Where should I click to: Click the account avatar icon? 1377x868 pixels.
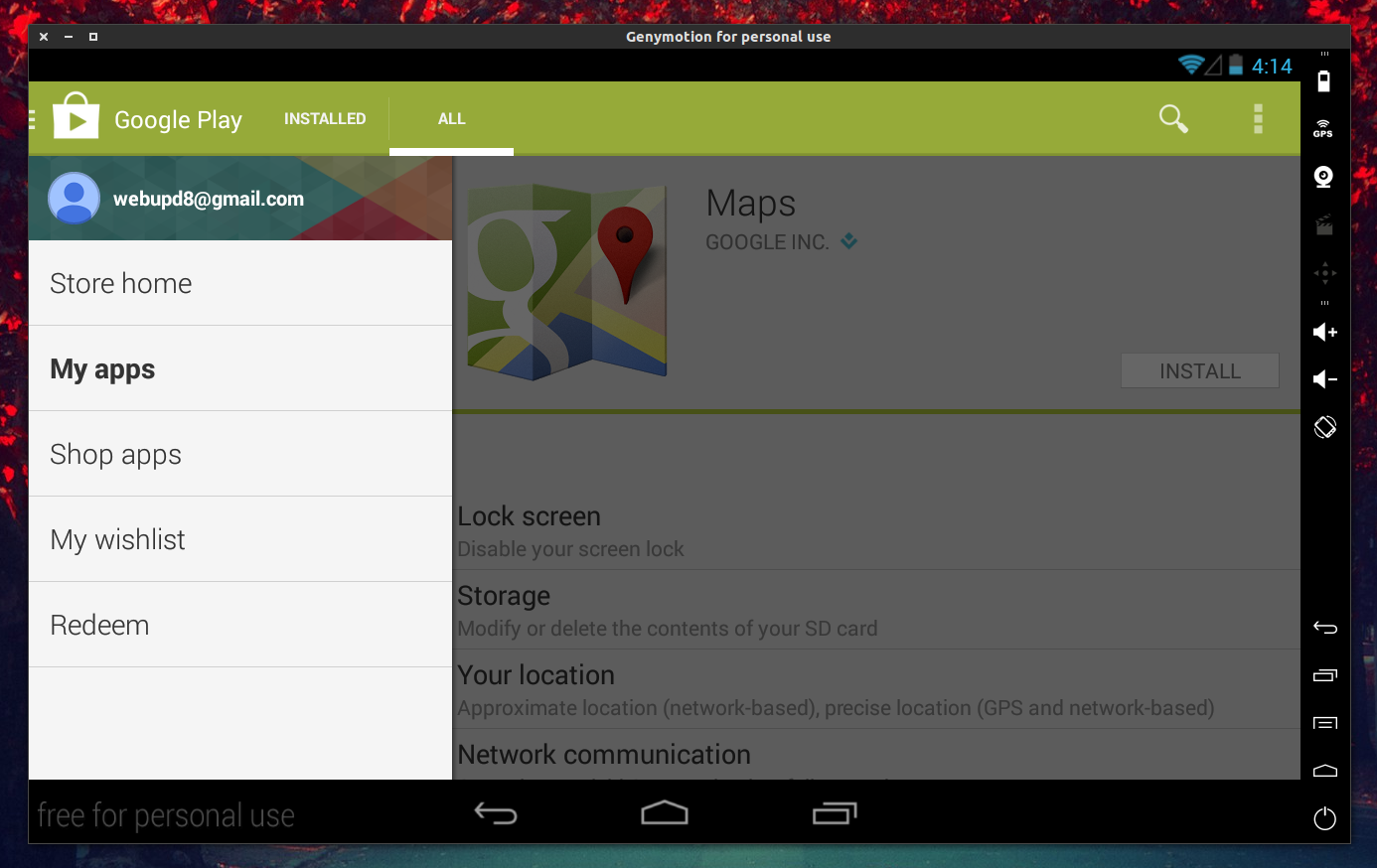[x=74, y=198]
